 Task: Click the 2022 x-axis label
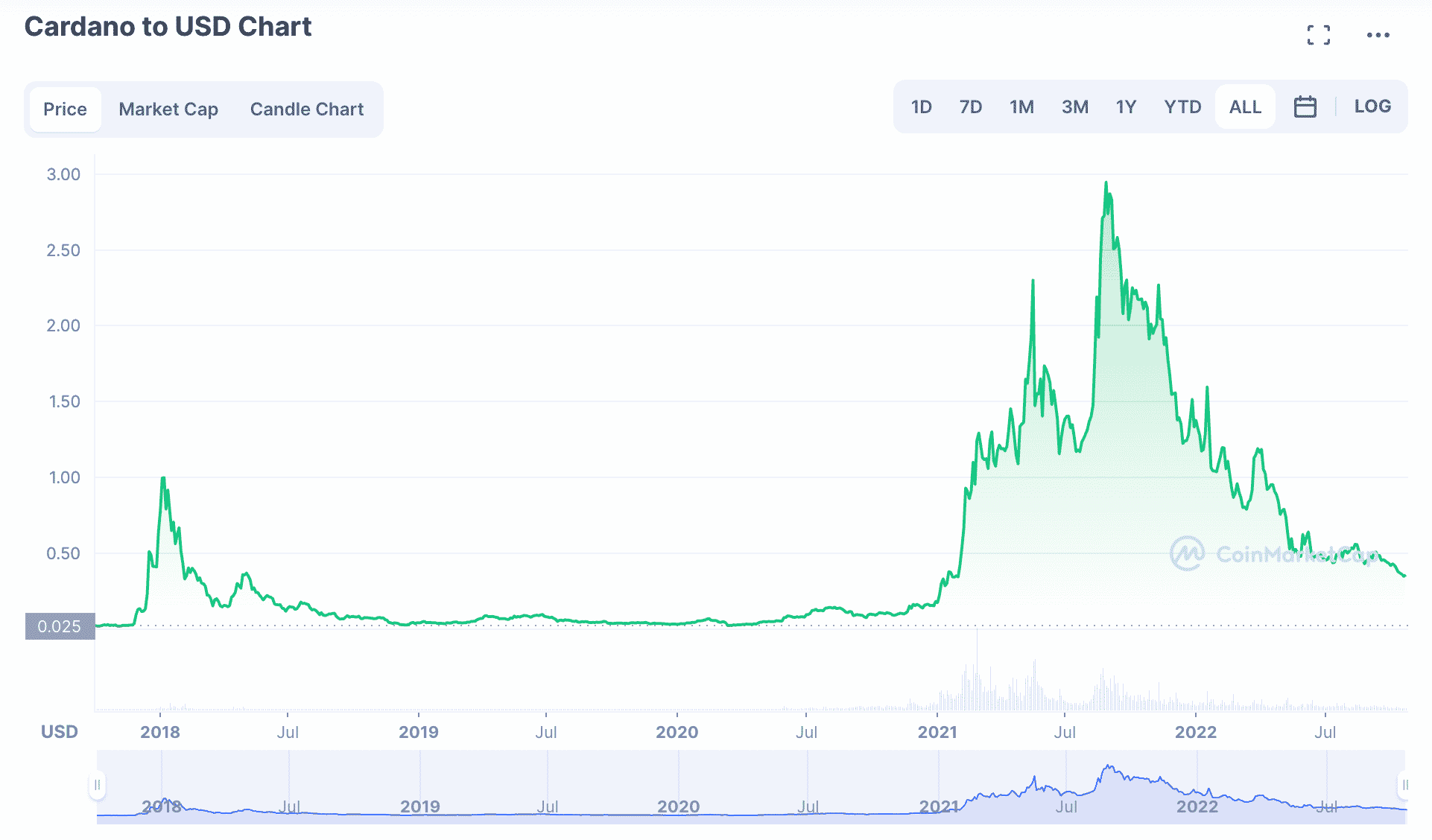coord(1196,732)
